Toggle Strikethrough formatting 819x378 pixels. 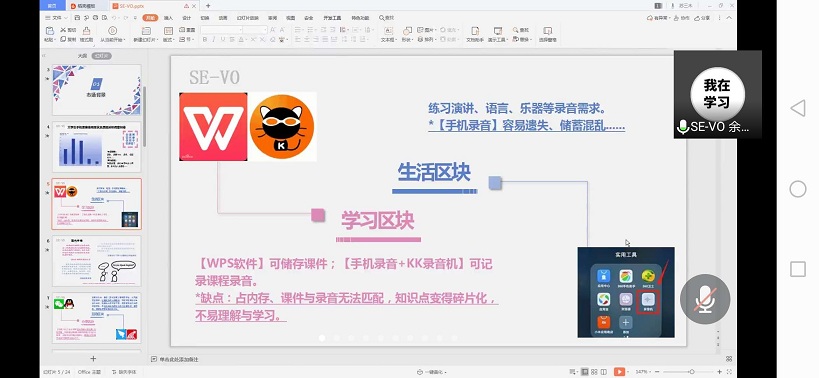(232, 40)
